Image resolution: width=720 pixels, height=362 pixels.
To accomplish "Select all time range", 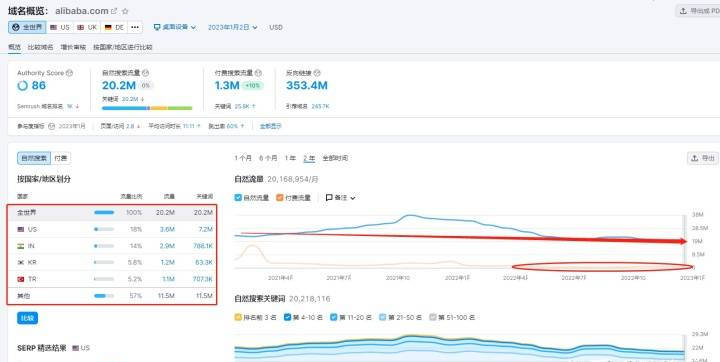I will [x=335, y=158].
